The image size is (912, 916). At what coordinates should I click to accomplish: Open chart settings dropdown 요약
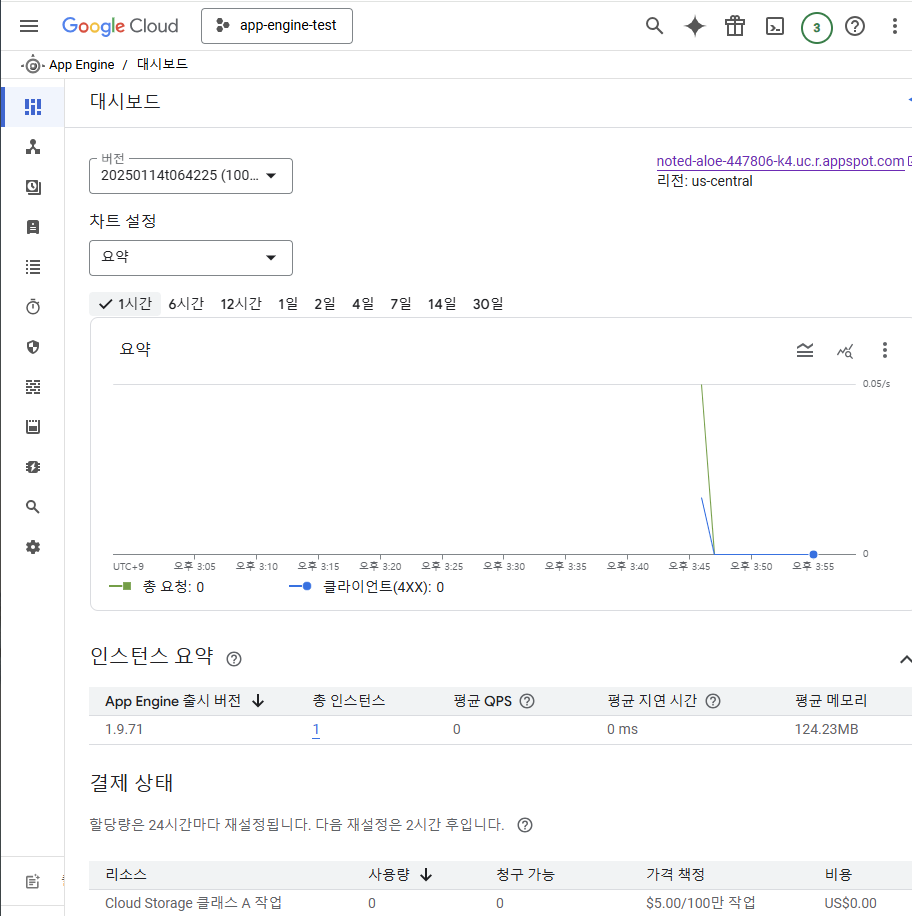coord(190,258)
